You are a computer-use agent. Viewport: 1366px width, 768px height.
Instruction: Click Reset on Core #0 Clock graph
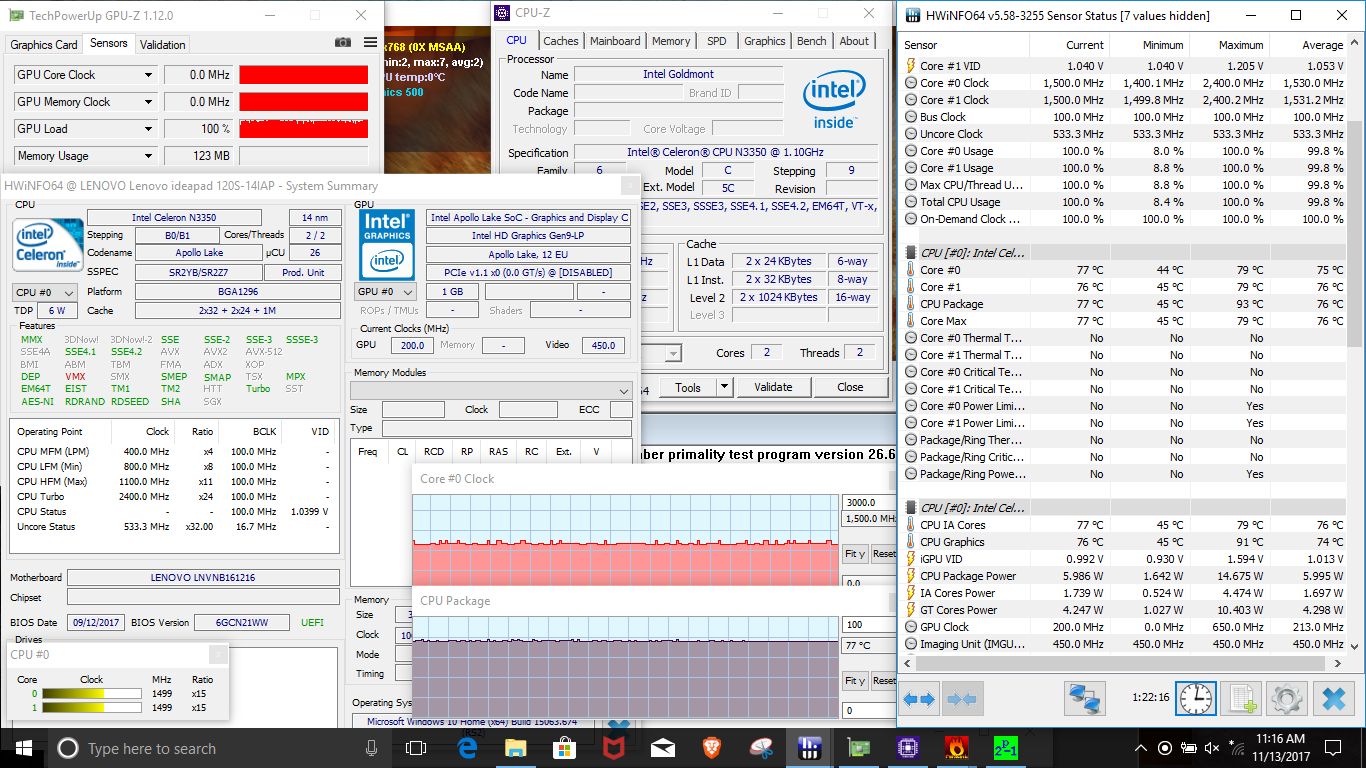click(x=884, y=553)
